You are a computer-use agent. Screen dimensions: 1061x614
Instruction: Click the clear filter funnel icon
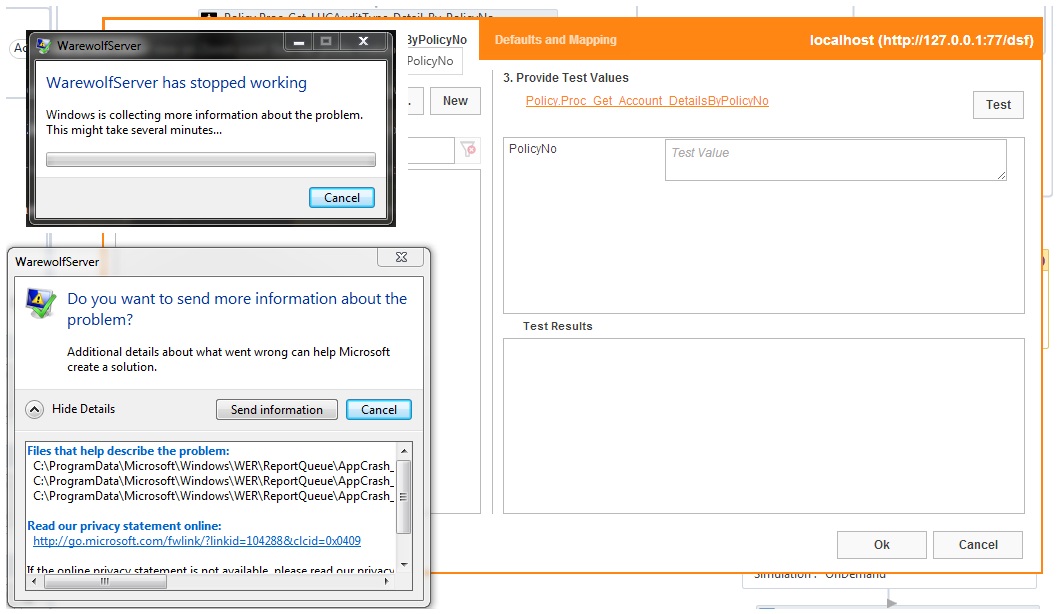468,149
